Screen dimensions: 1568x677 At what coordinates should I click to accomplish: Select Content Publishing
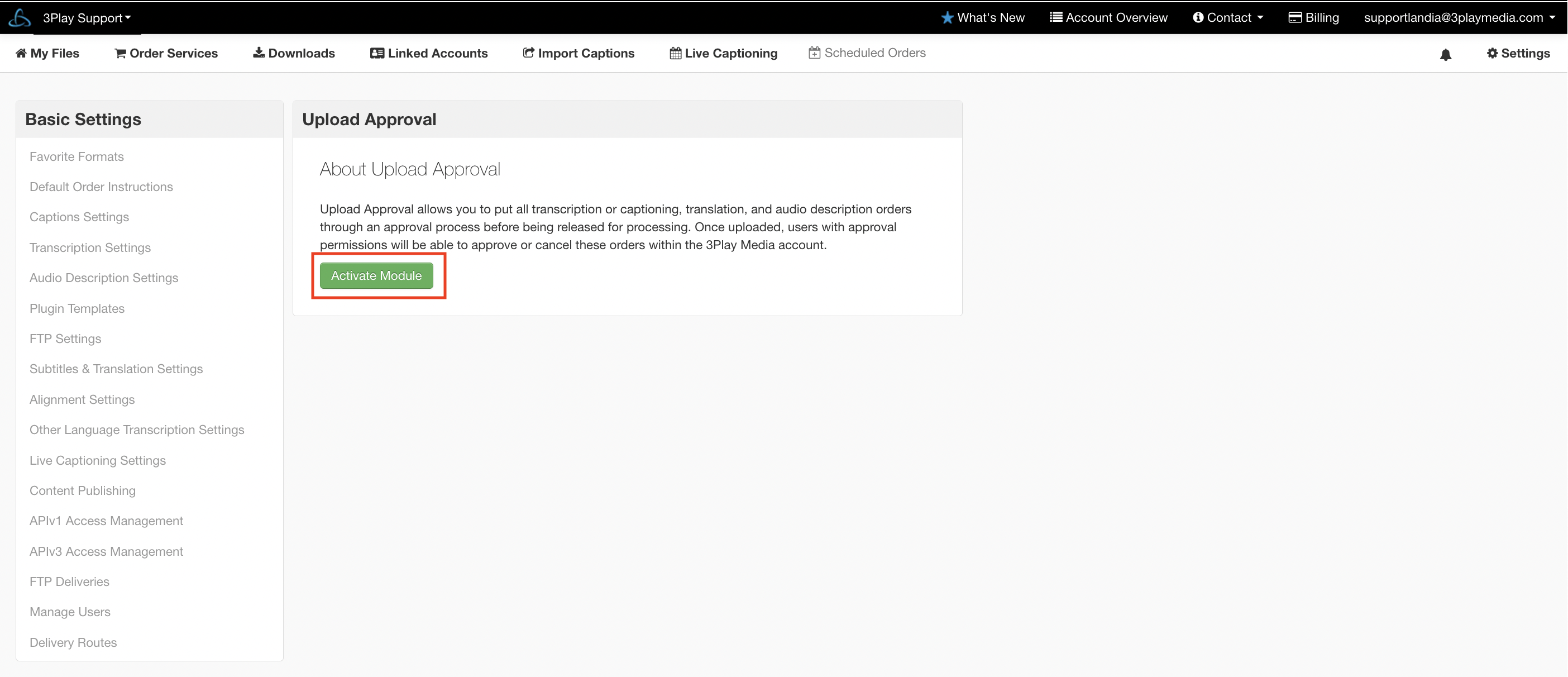[x=83, y=490]
